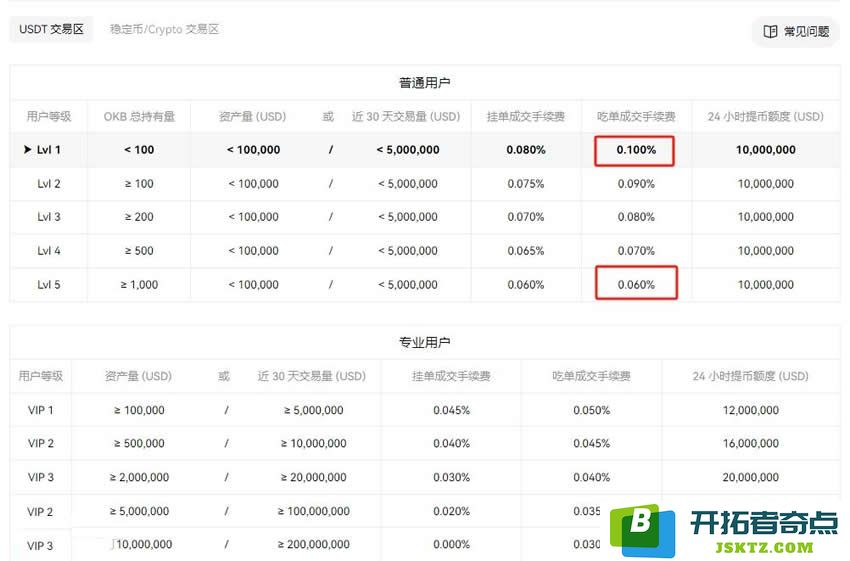Click the ≥ 20,000,000 volume cell
The width and height of the screenshot is (850, 561).
pos(313,478)
